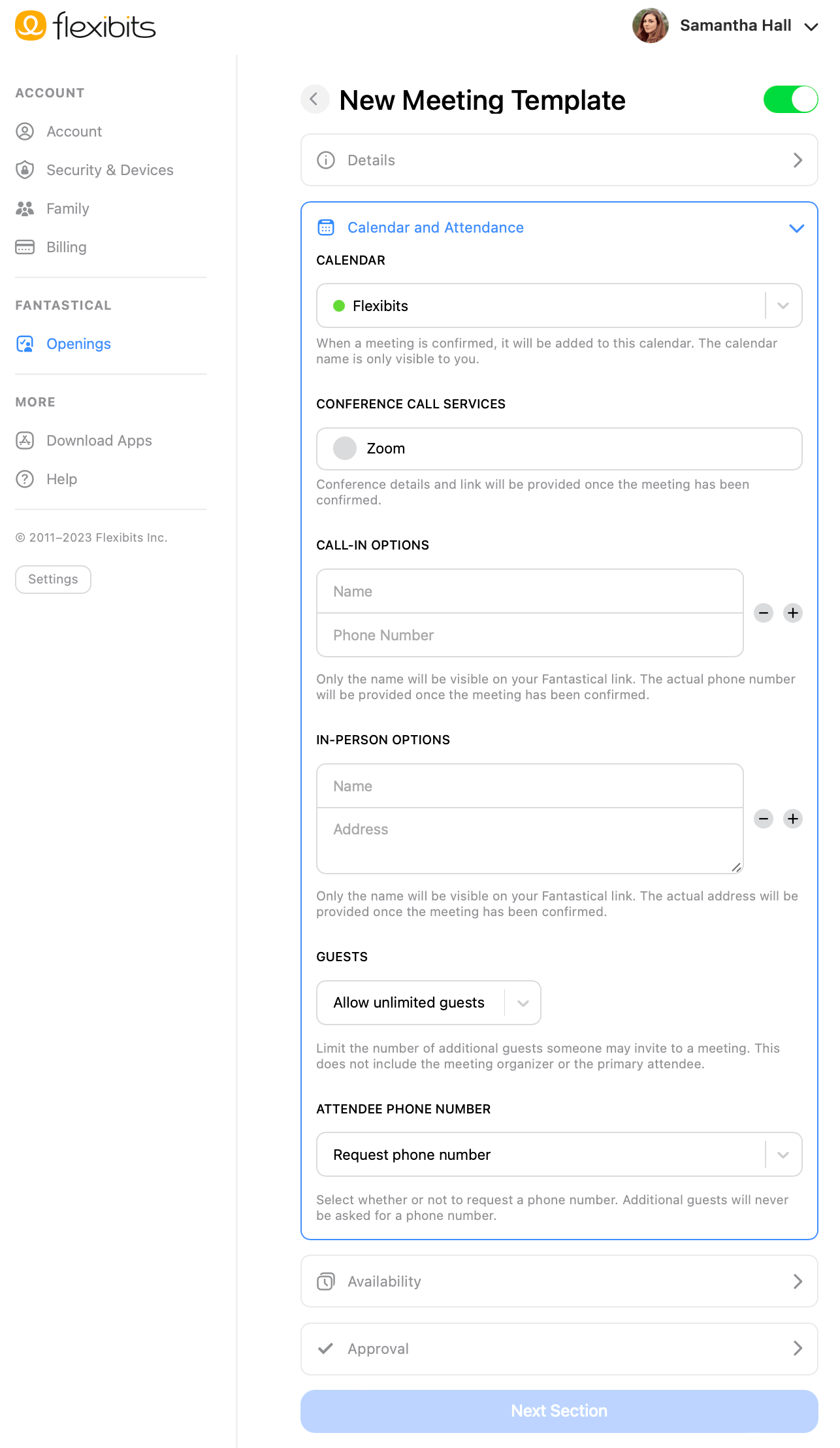Click the Security & Devices shield icon
840x1448 pixels.
point(25,170)
